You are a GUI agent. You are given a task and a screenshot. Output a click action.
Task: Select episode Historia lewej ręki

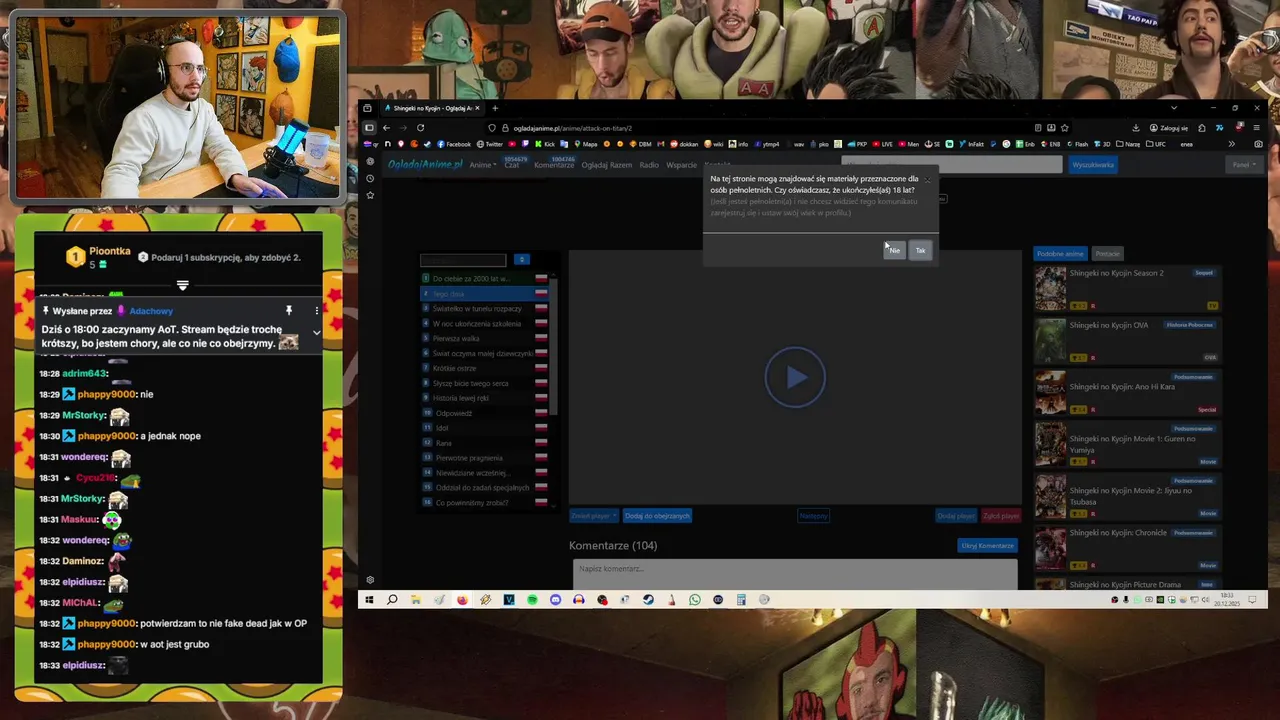click(484, 398)
